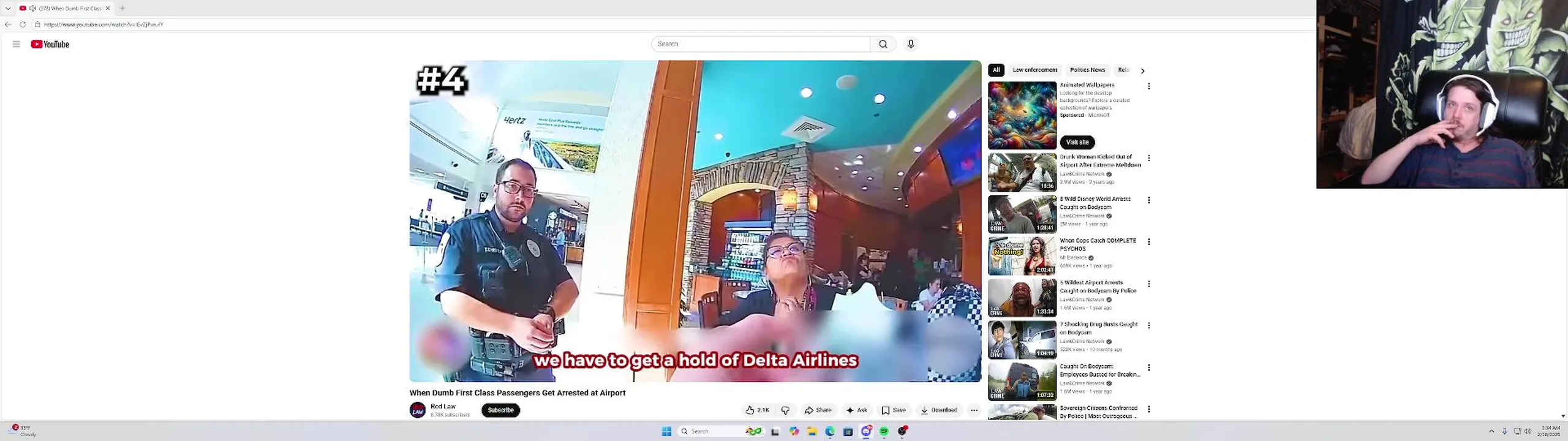Open options for 7 Shocking Drug Busts video
The width and height of the screenshot is (1568, 441).
1148,326
